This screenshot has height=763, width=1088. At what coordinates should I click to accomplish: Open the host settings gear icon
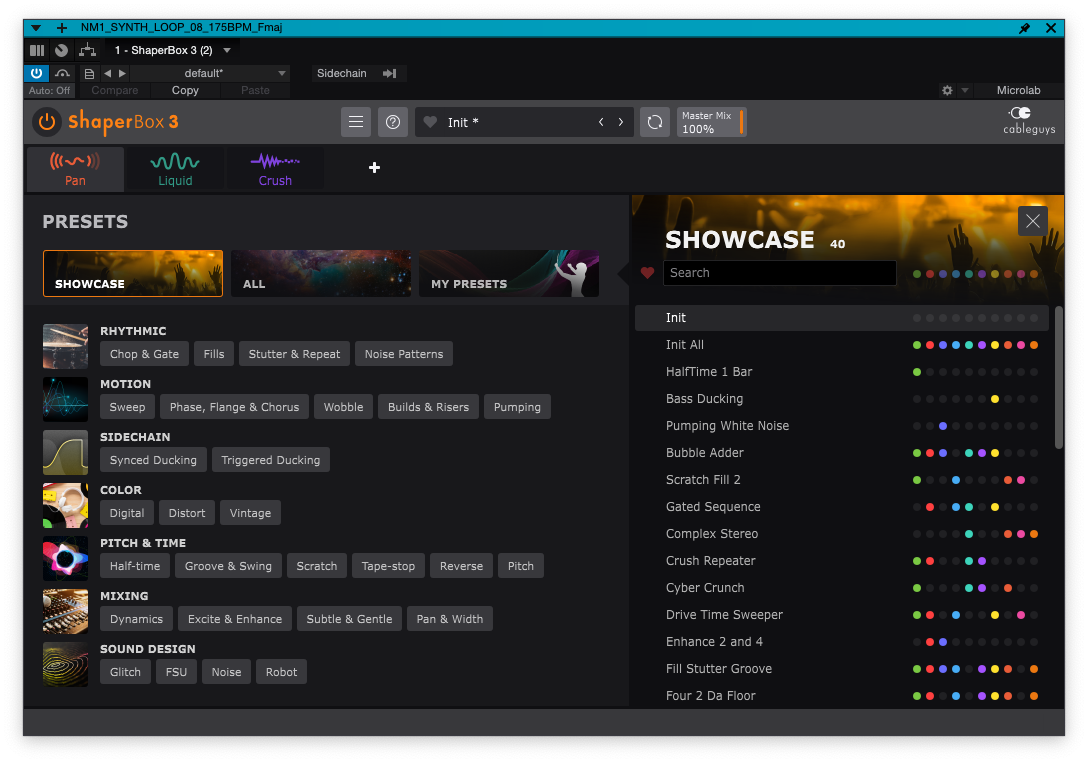tap(947, 90)
